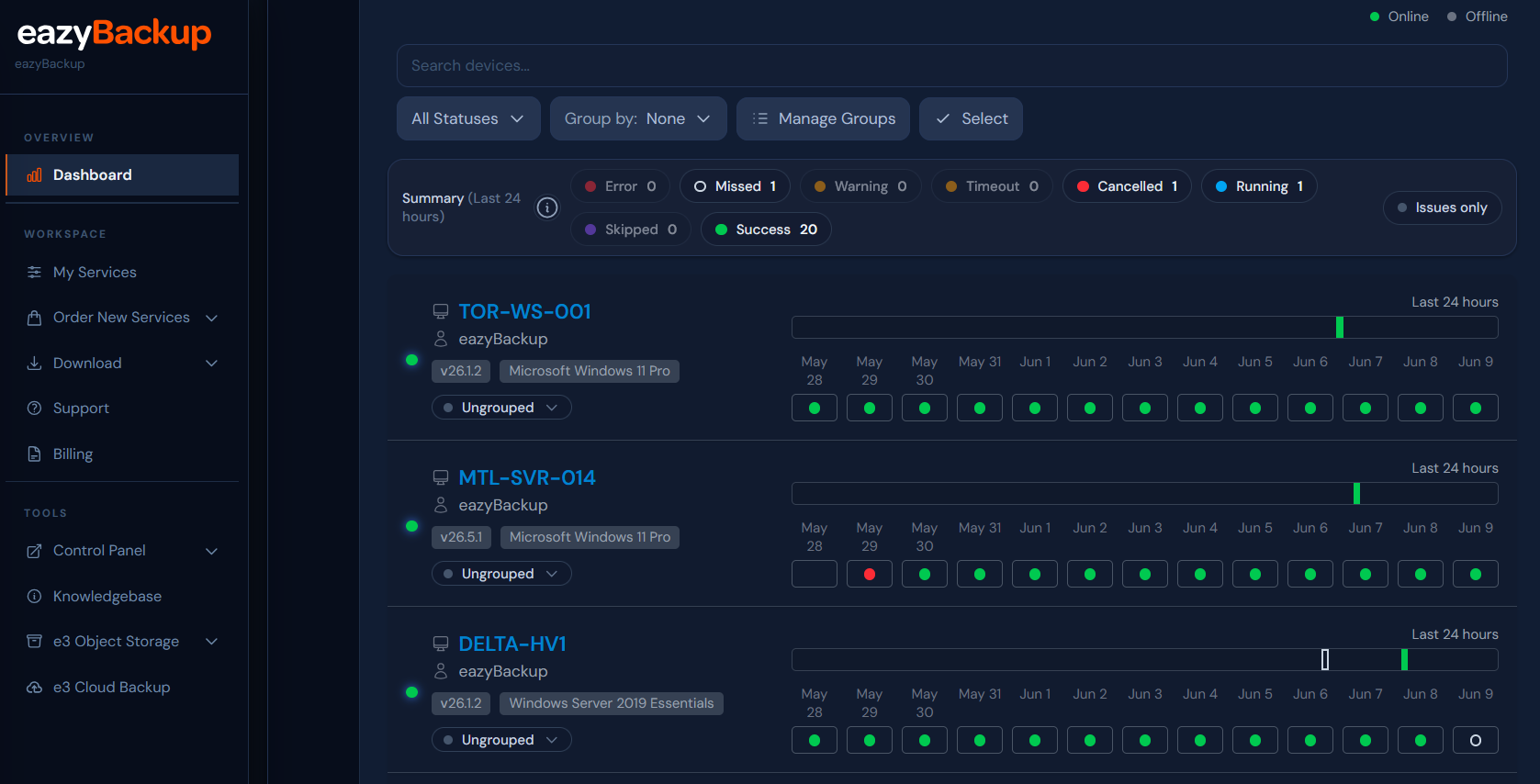Screen dimensions: 1540x784
Task: Click MTL-SVR-014 online status dot
Action: [412, 526]
